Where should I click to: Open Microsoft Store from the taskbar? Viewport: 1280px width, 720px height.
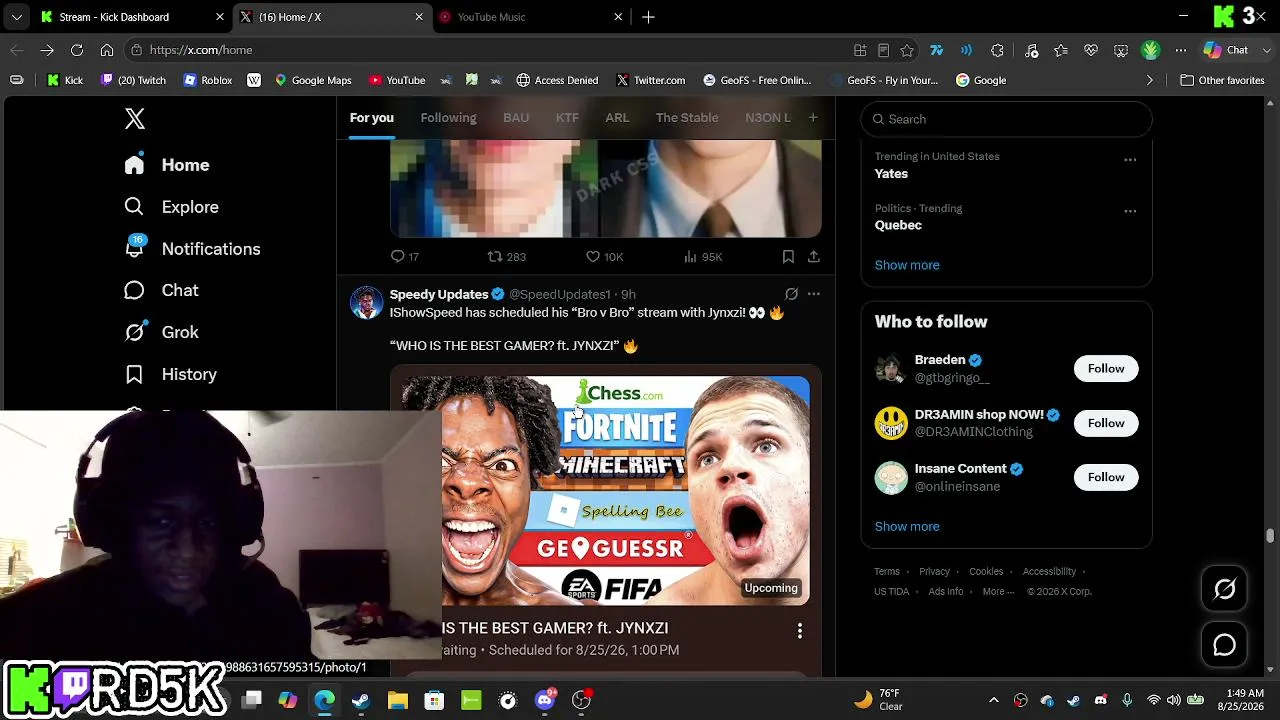pyautogui.click(x=434, y=700)
